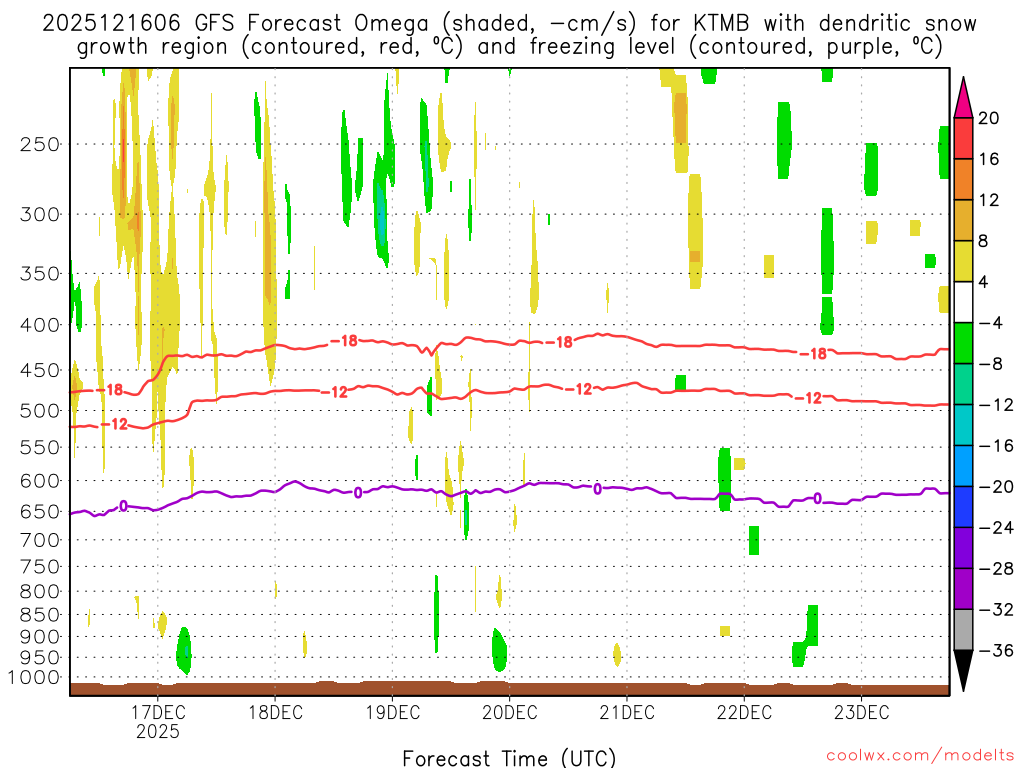The image size is (1024, 768).
Task: Click the 650 pressure level label
Action: 40,511
